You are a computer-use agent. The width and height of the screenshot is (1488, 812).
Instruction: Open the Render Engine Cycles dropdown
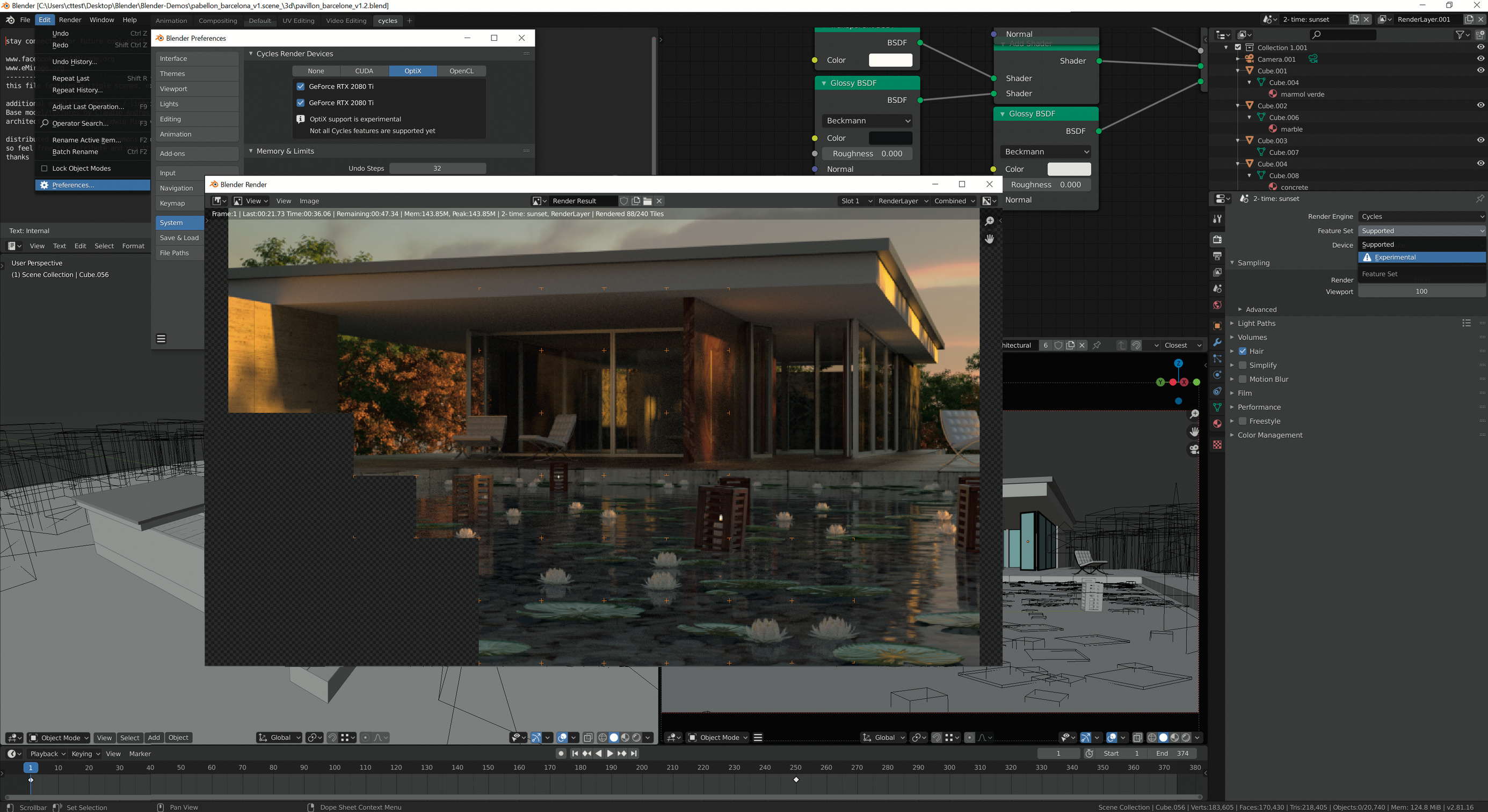pos(1421,216)
